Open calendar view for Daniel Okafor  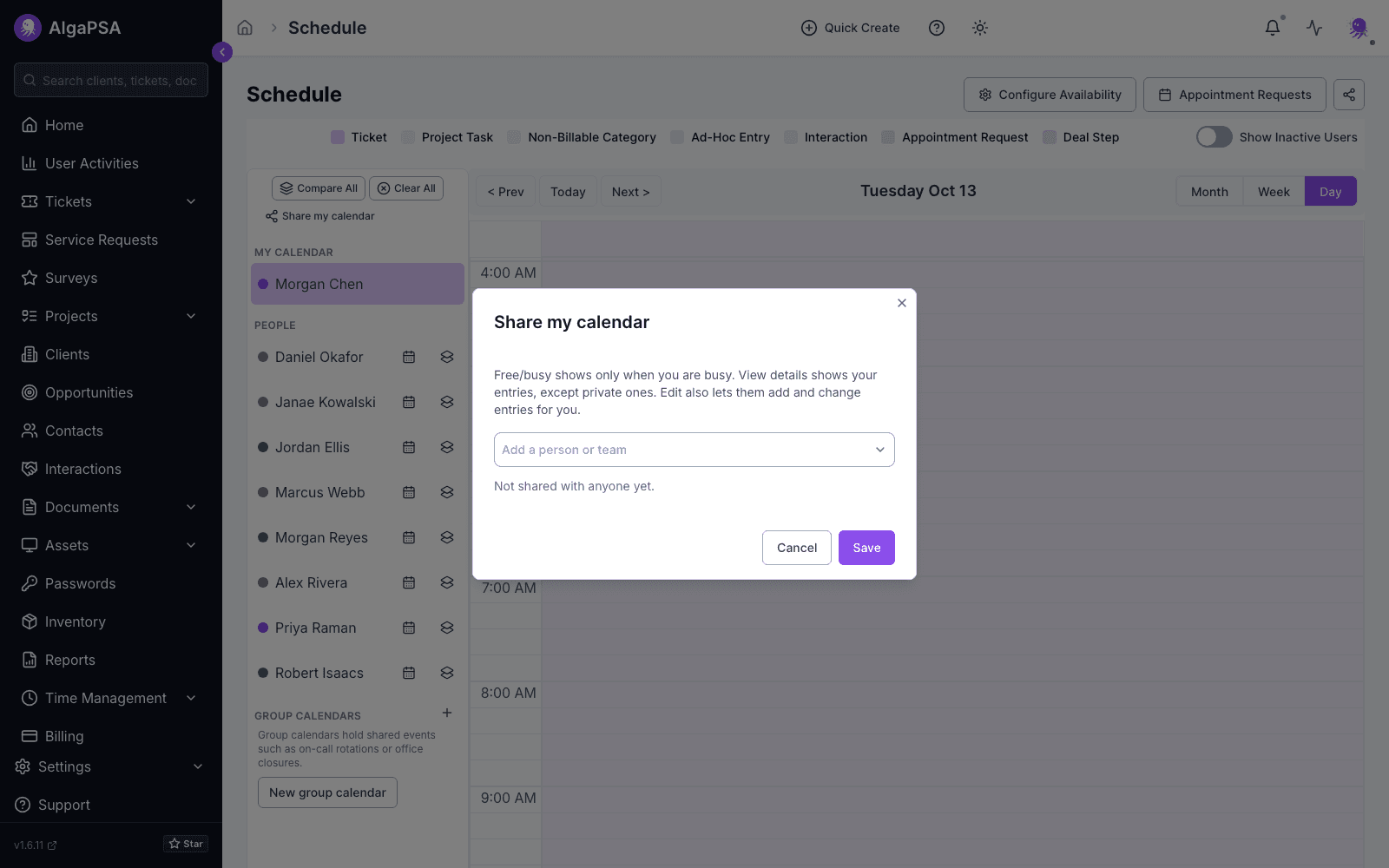click(x=409, y=357)
